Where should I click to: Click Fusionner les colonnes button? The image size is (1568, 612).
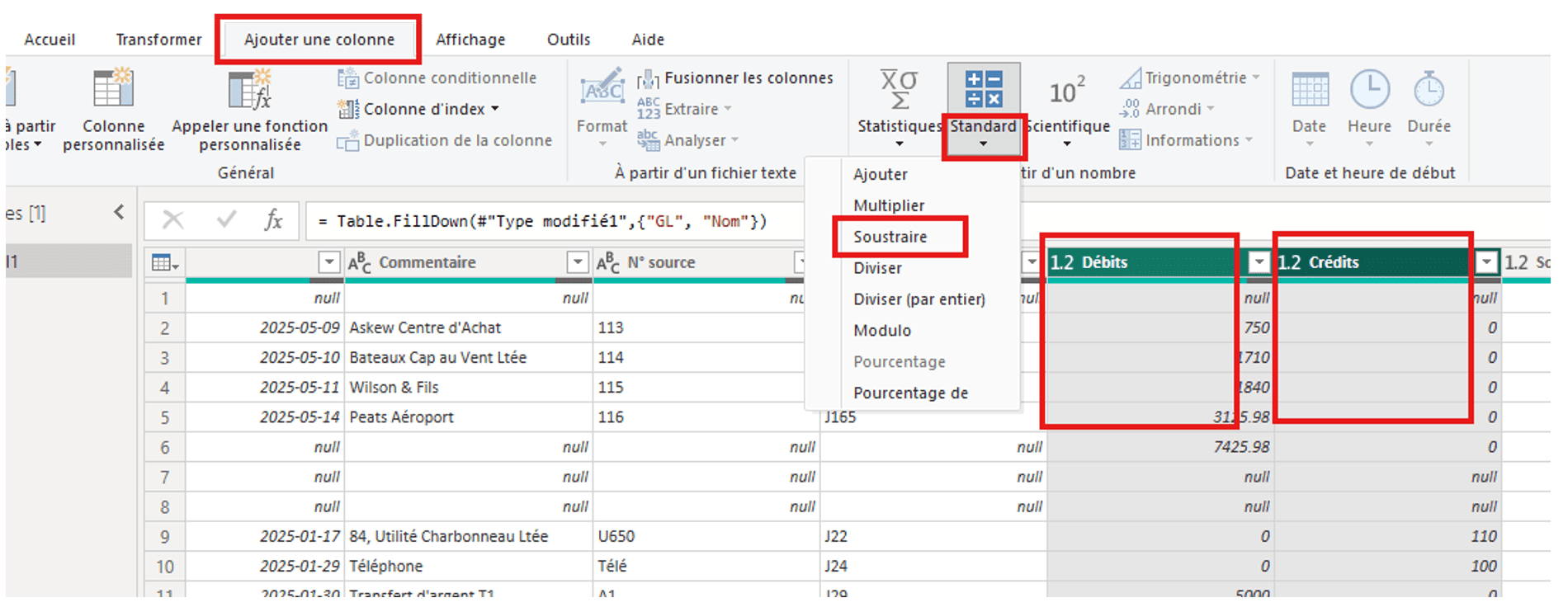(748, 78)
